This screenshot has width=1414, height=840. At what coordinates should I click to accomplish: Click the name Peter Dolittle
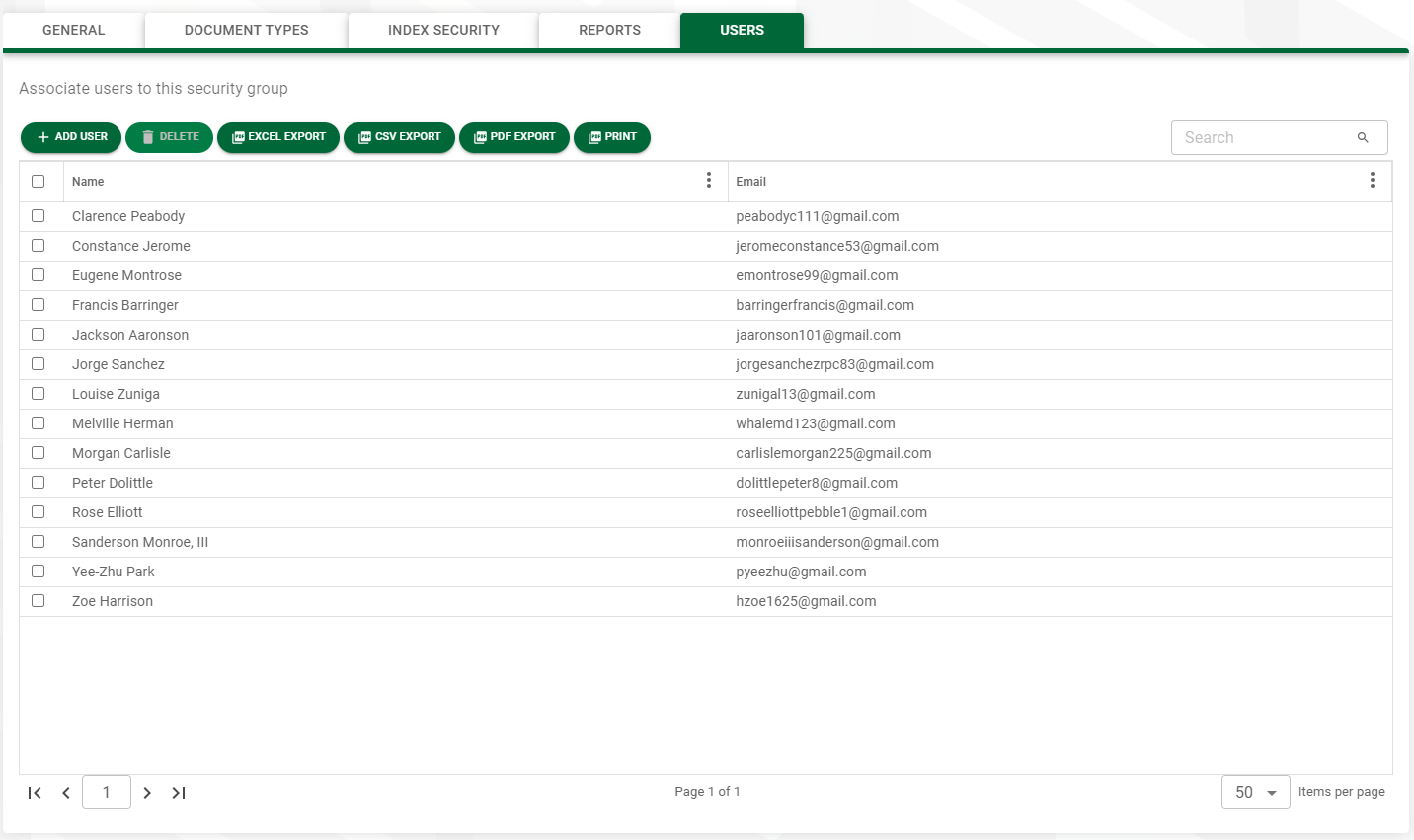tap(113, 483)
